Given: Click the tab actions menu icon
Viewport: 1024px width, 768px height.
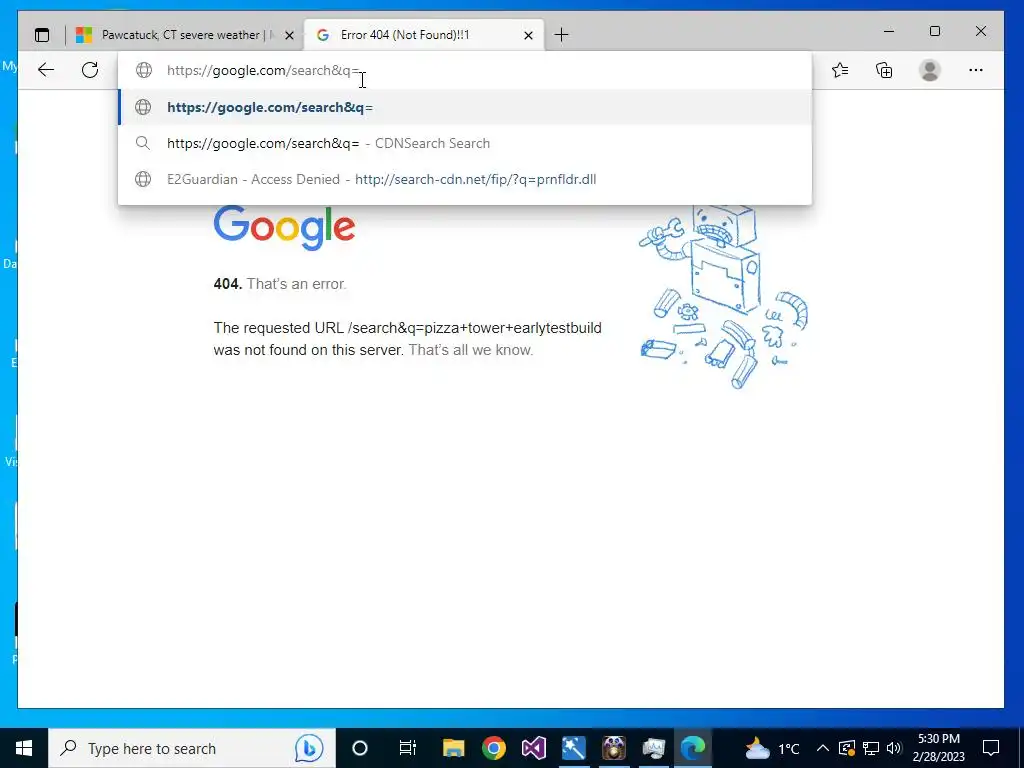Looking at the screenshot, I should [42, 35].
